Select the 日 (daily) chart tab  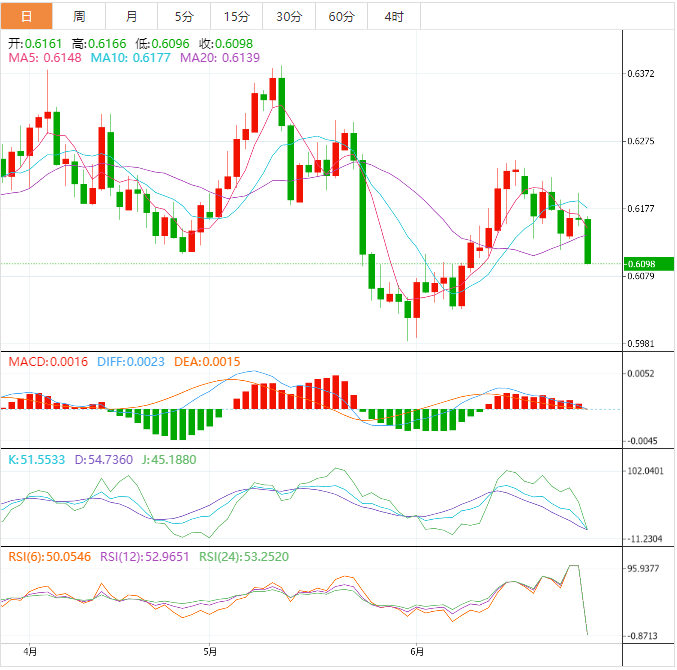point(26,16)
